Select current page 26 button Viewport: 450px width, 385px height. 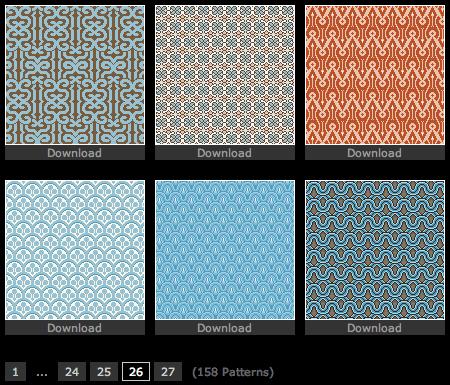coord(136,371)
